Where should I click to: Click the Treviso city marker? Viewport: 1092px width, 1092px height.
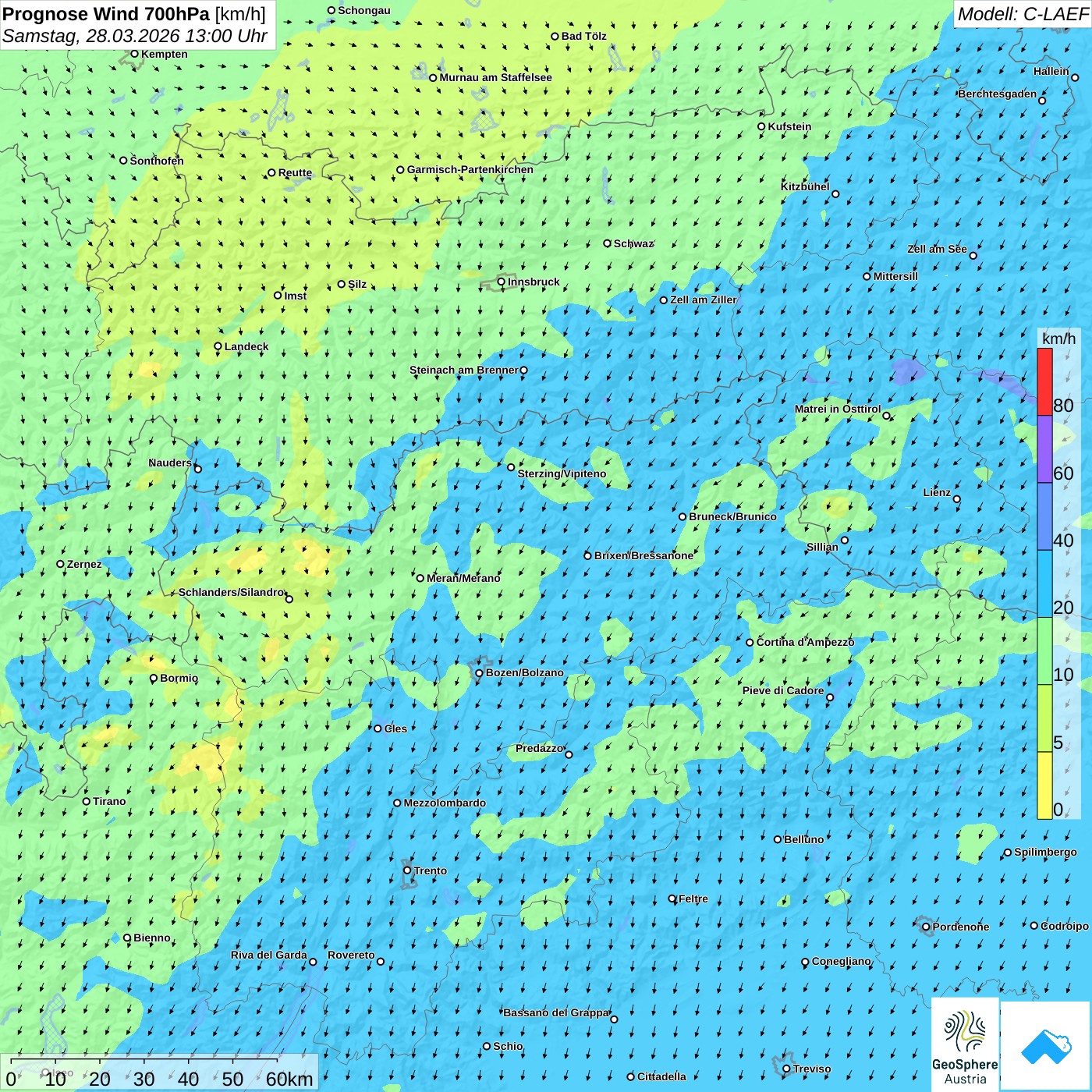(x=786, y=1069)
